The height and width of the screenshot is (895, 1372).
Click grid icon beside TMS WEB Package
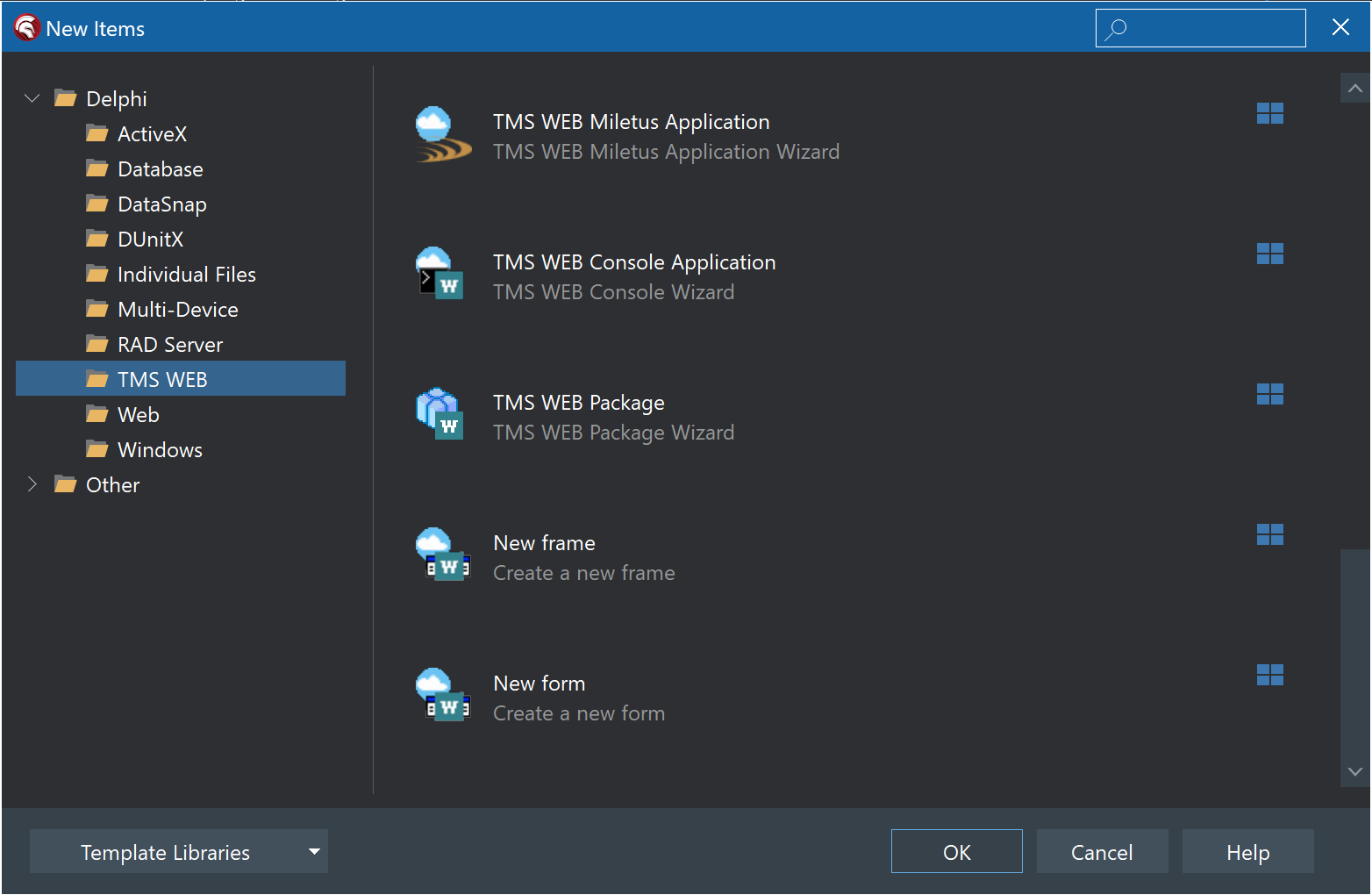coord(1269,394)
